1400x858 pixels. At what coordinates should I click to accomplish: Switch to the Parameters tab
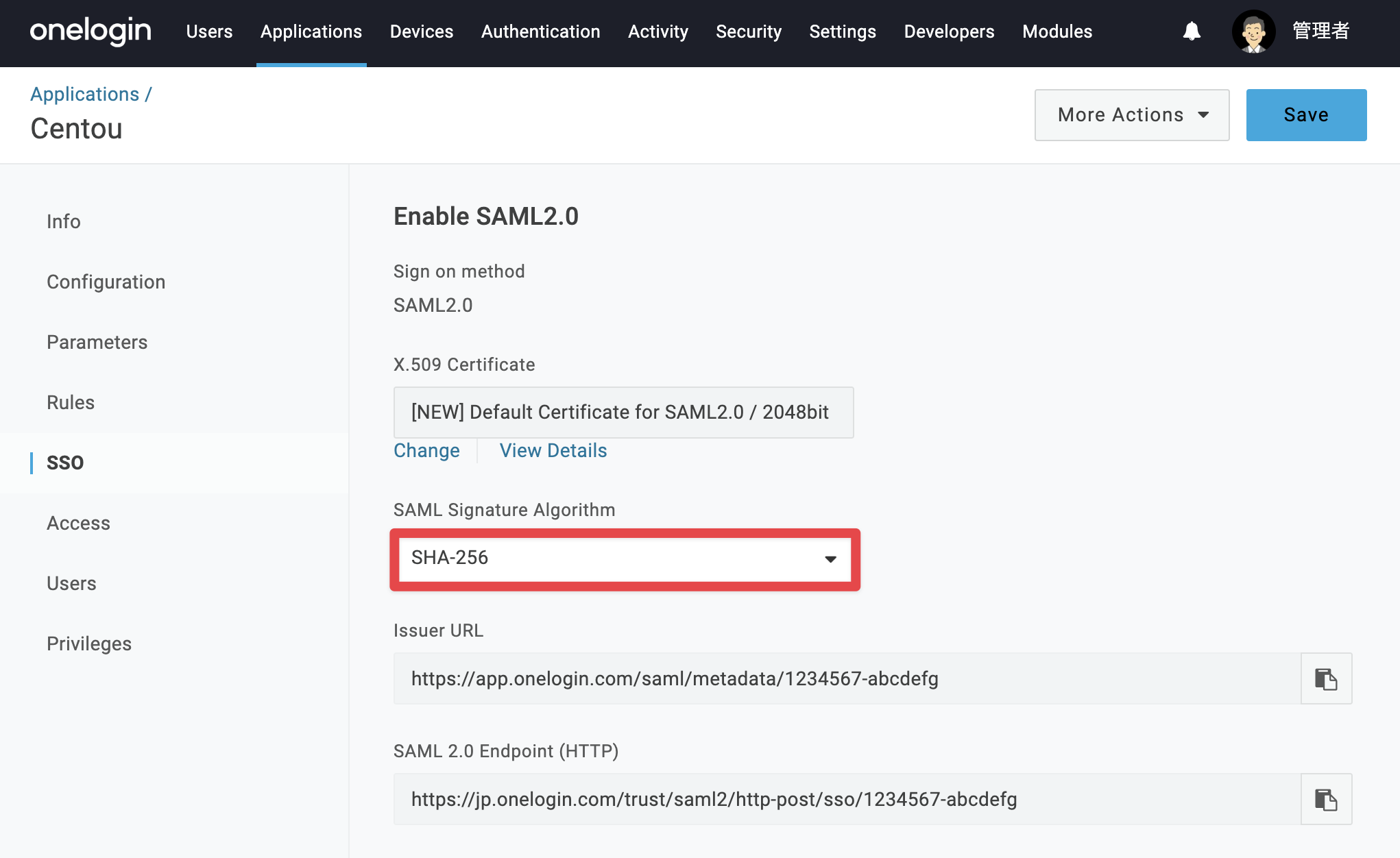pyautogui.click(x=97, y=342)
